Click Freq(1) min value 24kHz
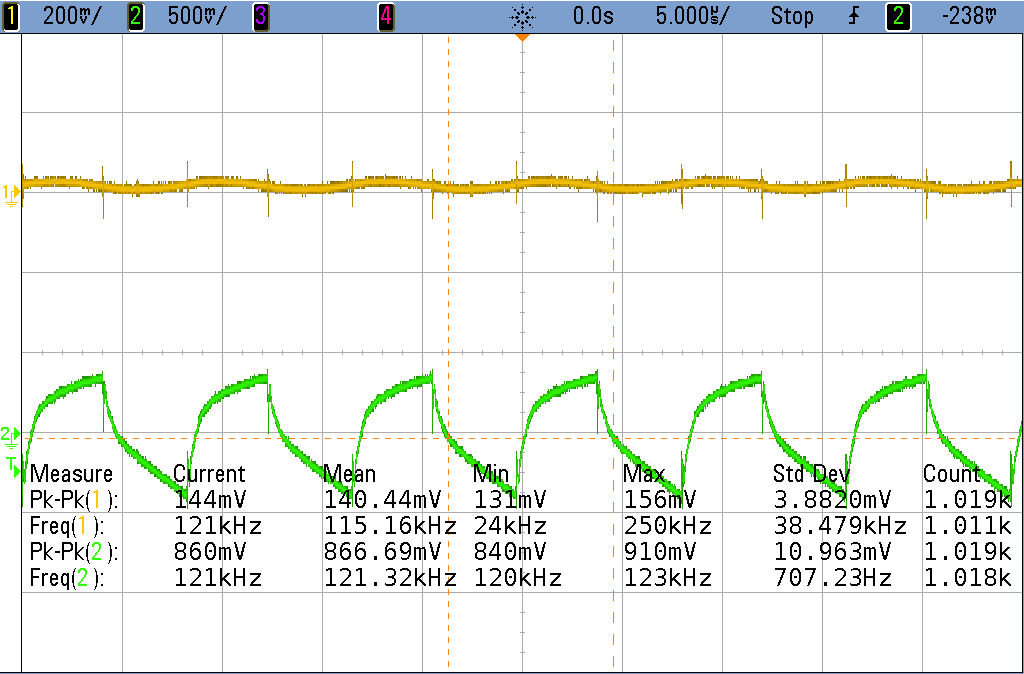The image size is (1024, 674). 510,526
